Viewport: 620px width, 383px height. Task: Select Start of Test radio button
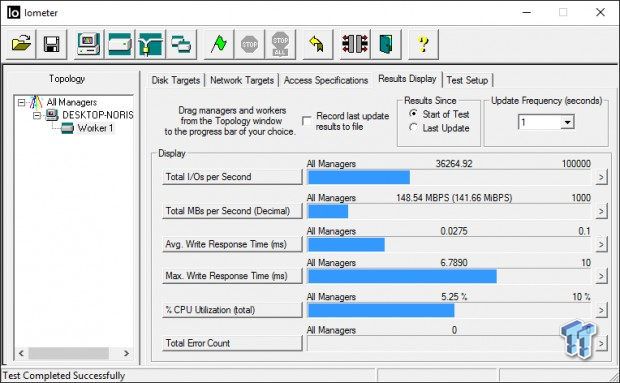click(x=414, y=114)
